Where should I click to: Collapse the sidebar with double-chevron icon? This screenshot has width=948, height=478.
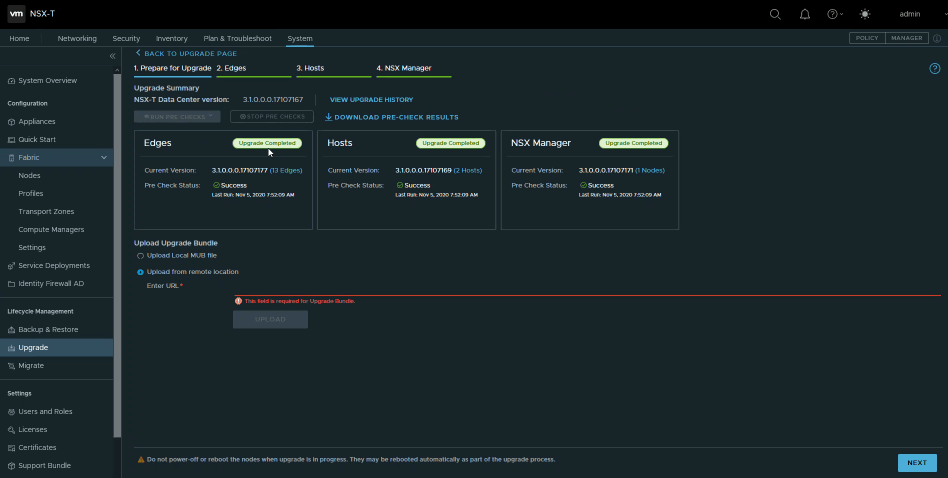point(112,56)
